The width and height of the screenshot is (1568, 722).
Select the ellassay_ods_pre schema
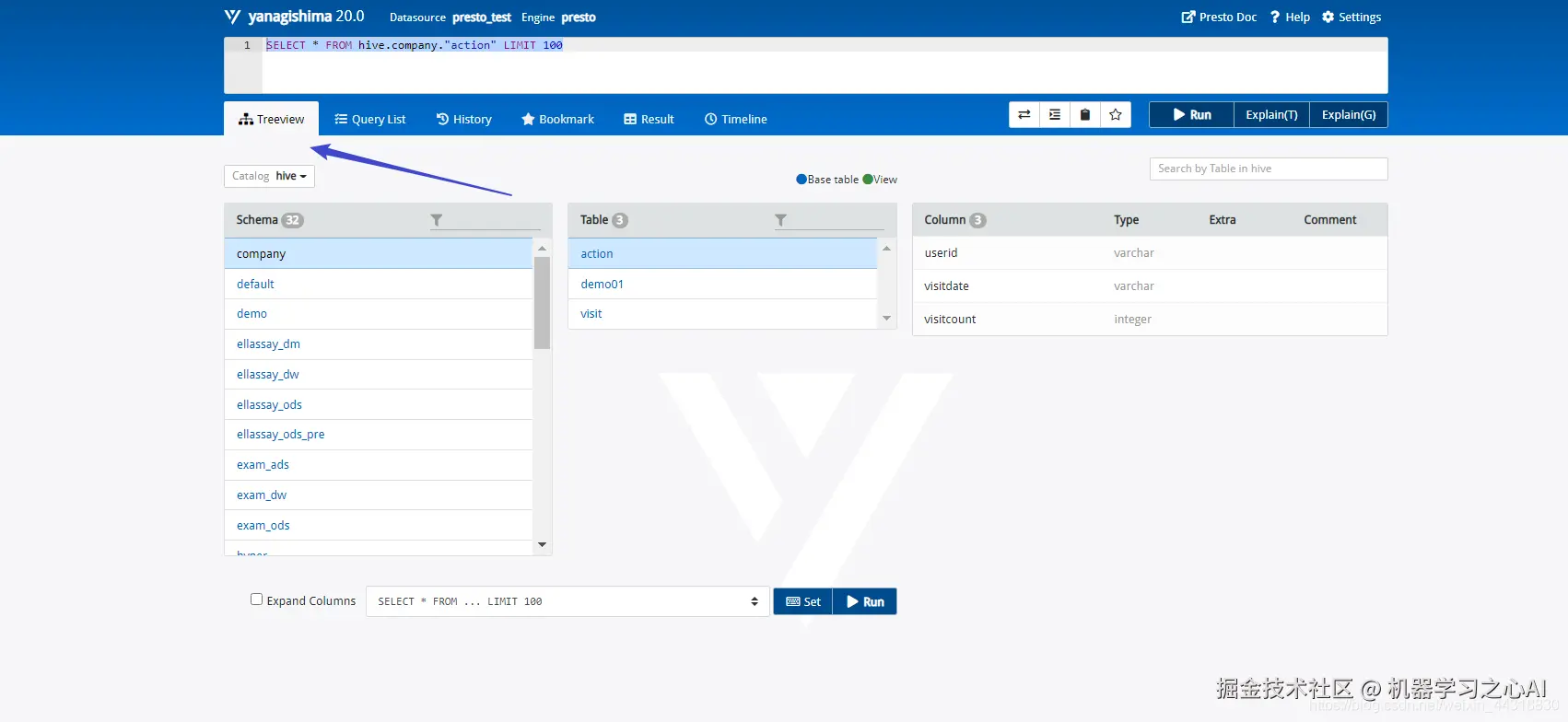tap(379, 435)
